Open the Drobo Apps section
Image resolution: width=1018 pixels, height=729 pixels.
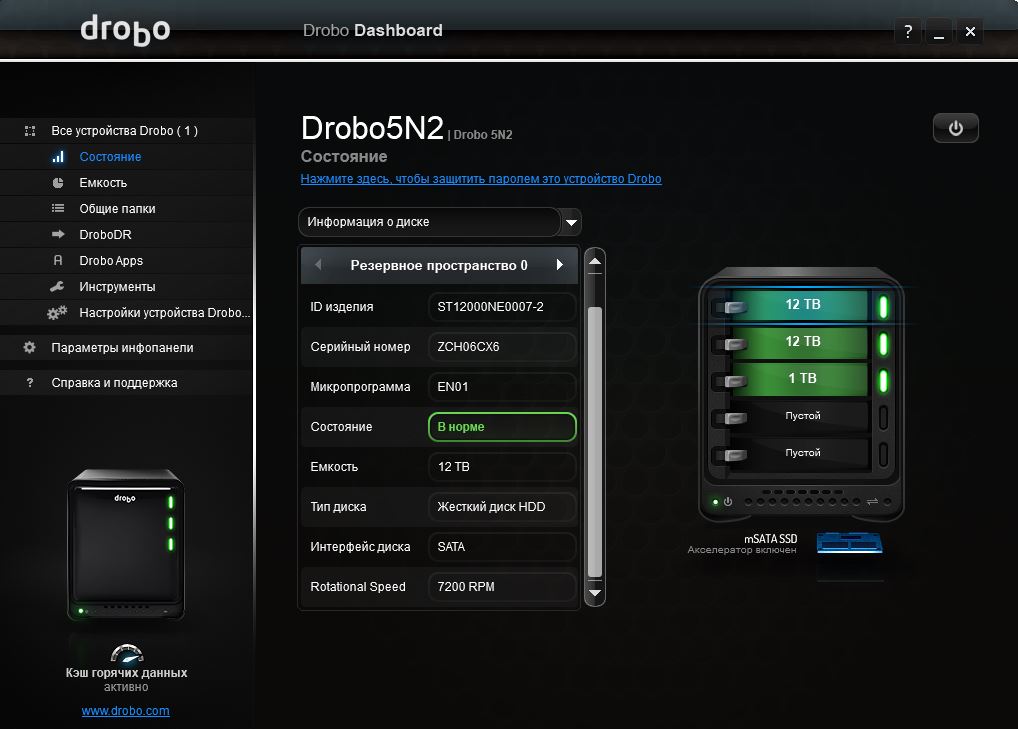(111, 260)
